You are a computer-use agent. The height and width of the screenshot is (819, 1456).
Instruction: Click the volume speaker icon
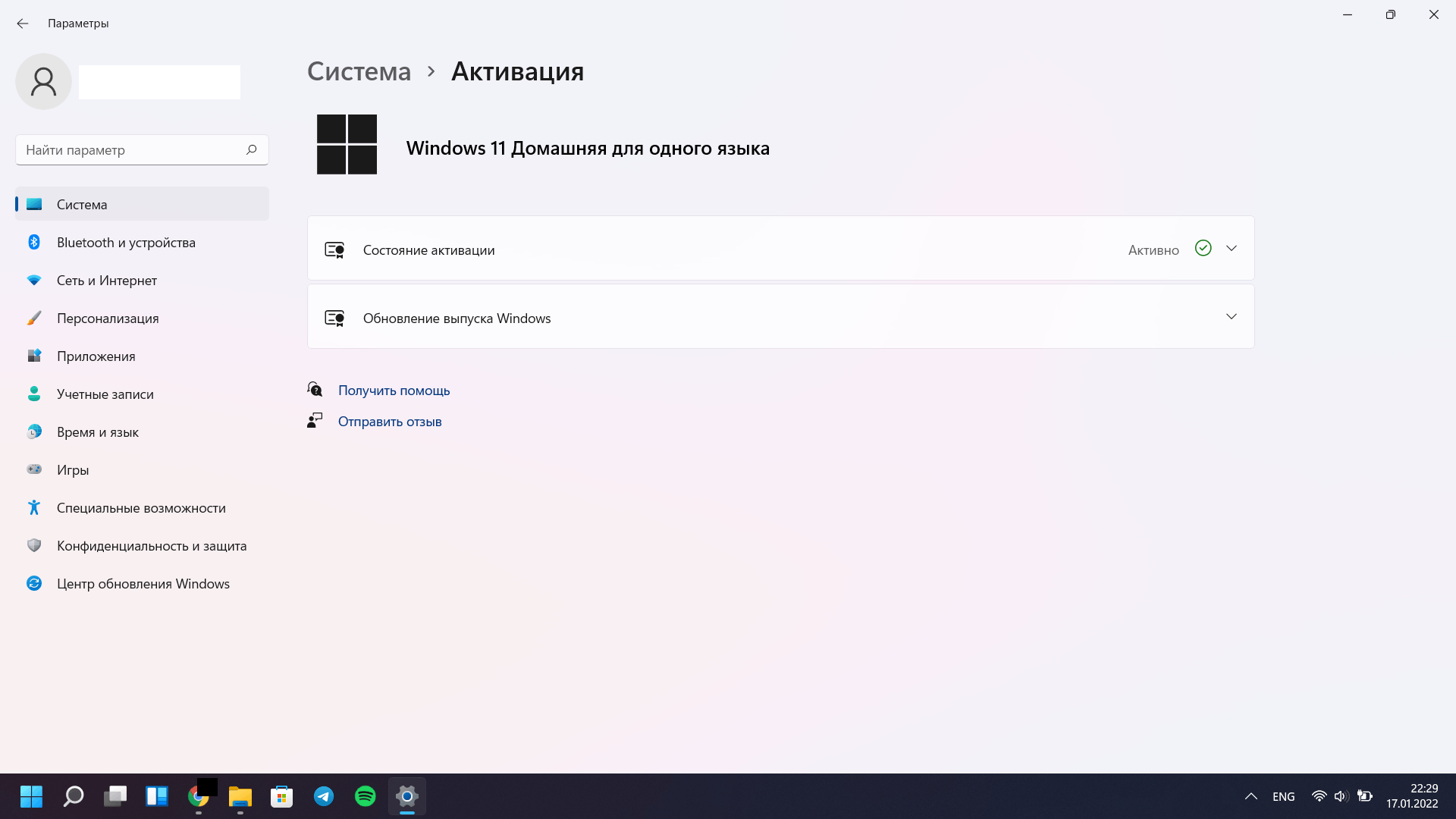click(x=1341, y=796)
